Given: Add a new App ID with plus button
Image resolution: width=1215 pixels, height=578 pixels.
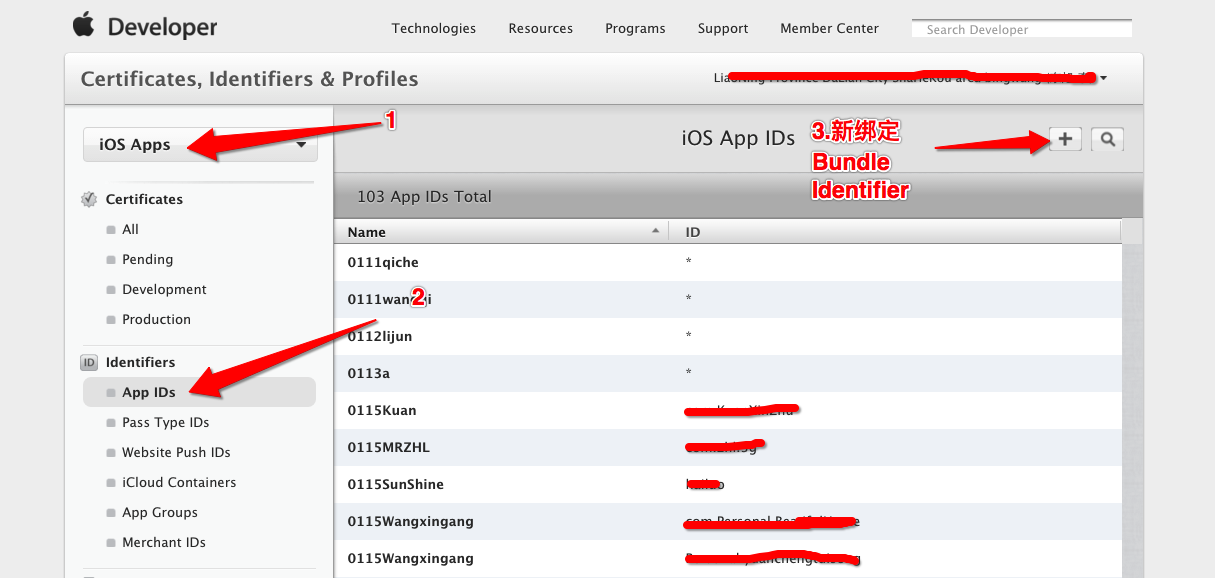Looking at the screenshot, I should point(1065,140).
